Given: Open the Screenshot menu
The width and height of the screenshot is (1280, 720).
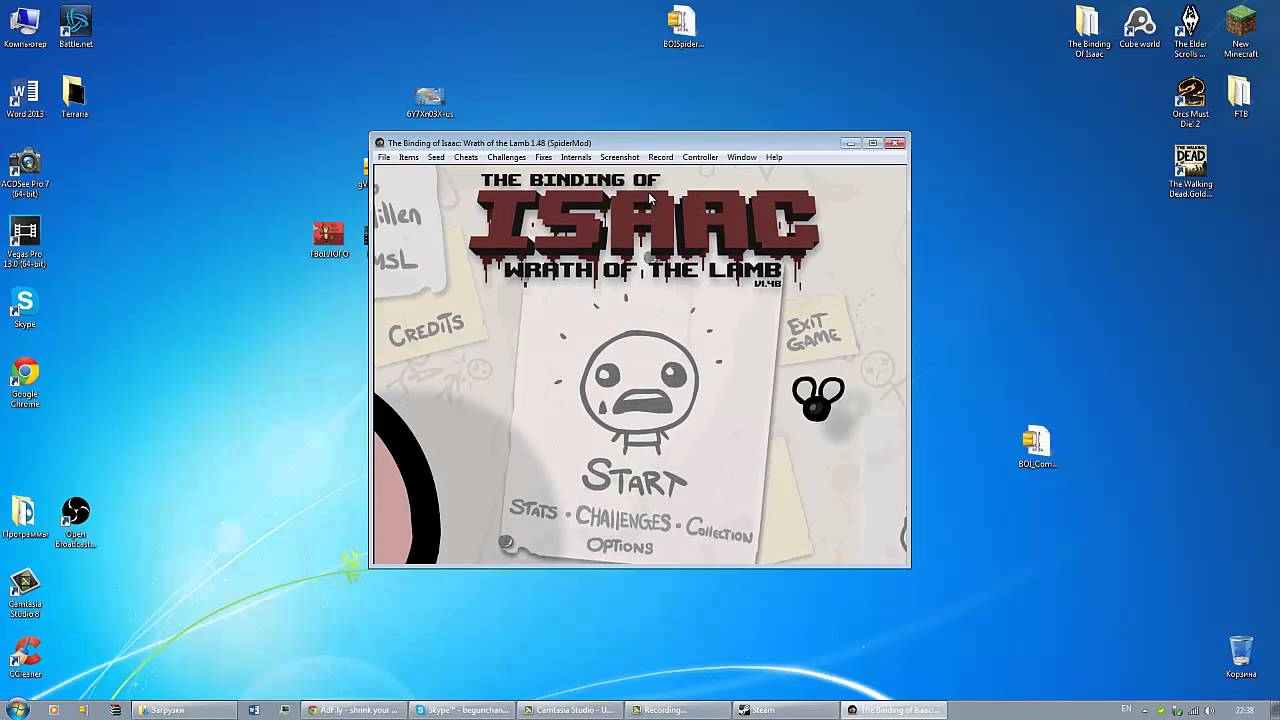Looking at the screenshot, I should click(620, 157).
